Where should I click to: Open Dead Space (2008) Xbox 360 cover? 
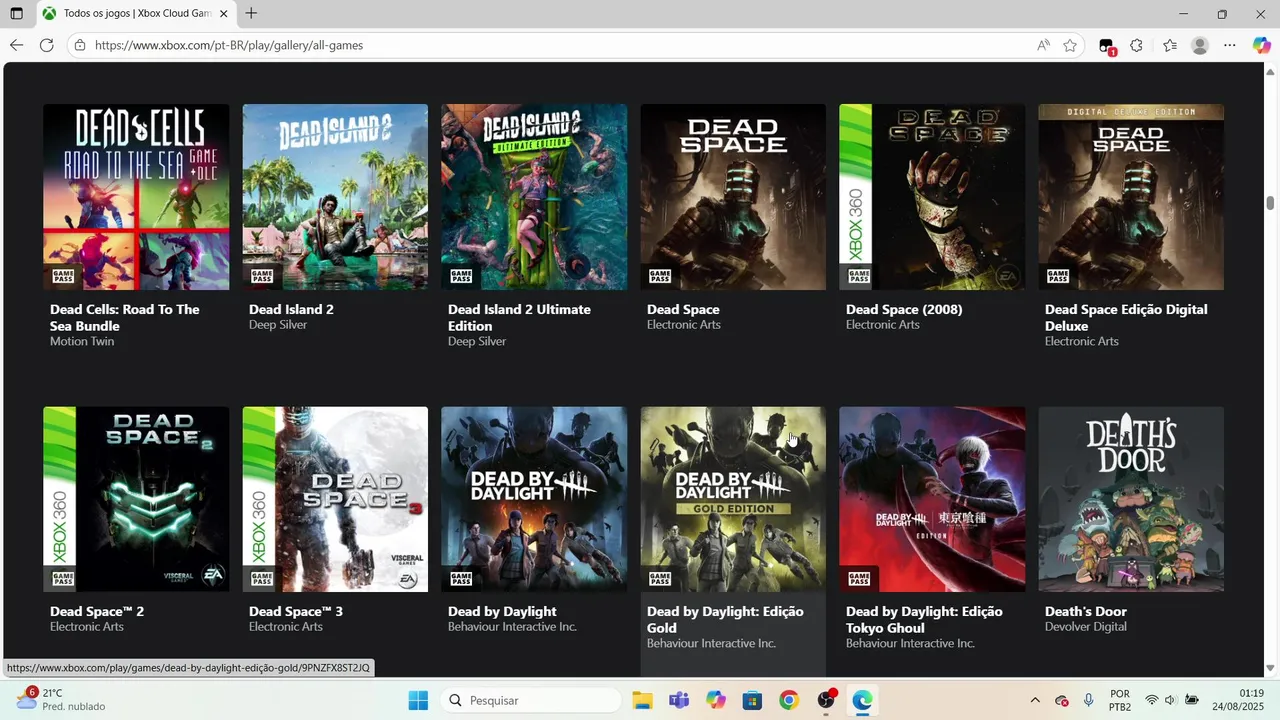click(932, 197)
